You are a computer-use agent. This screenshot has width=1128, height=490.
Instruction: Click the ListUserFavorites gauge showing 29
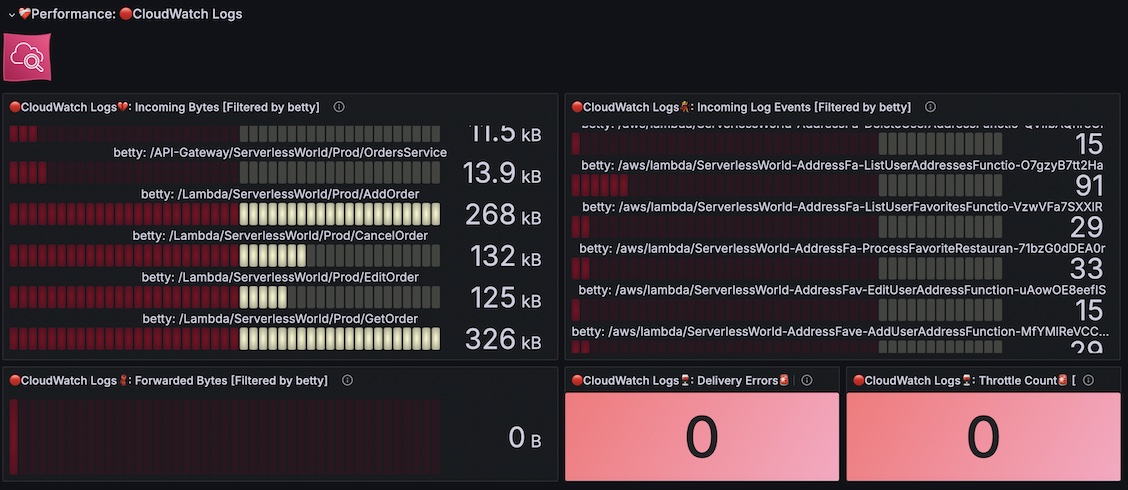click(787, 227)
